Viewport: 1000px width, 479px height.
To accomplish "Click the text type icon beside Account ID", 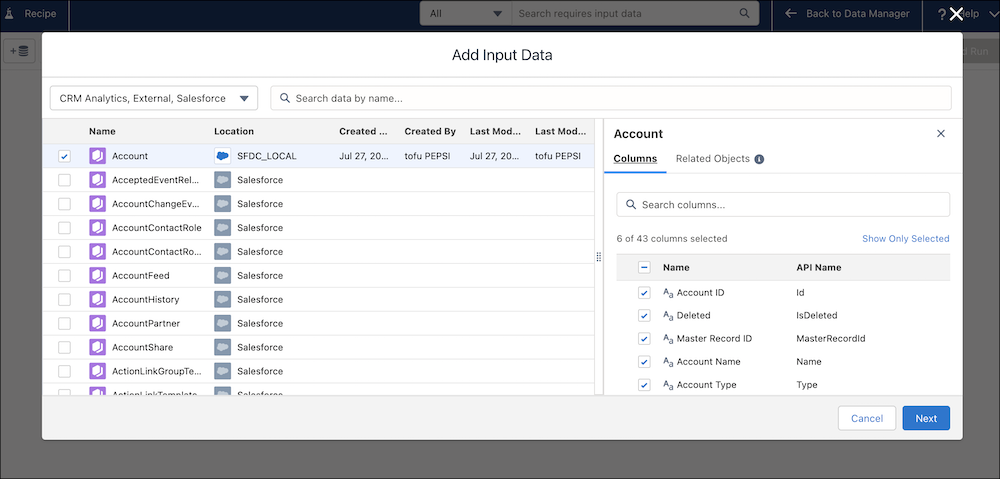I will 668,293.
